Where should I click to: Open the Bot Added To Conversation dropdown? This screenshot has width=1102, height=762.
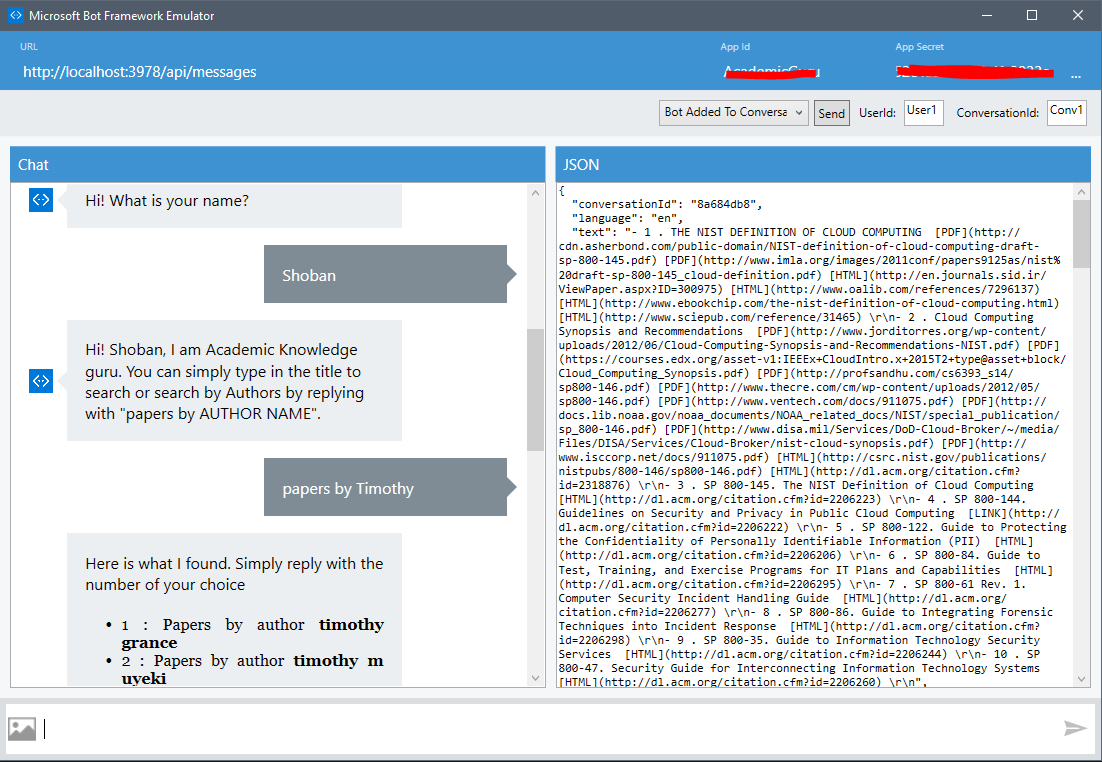733,113
